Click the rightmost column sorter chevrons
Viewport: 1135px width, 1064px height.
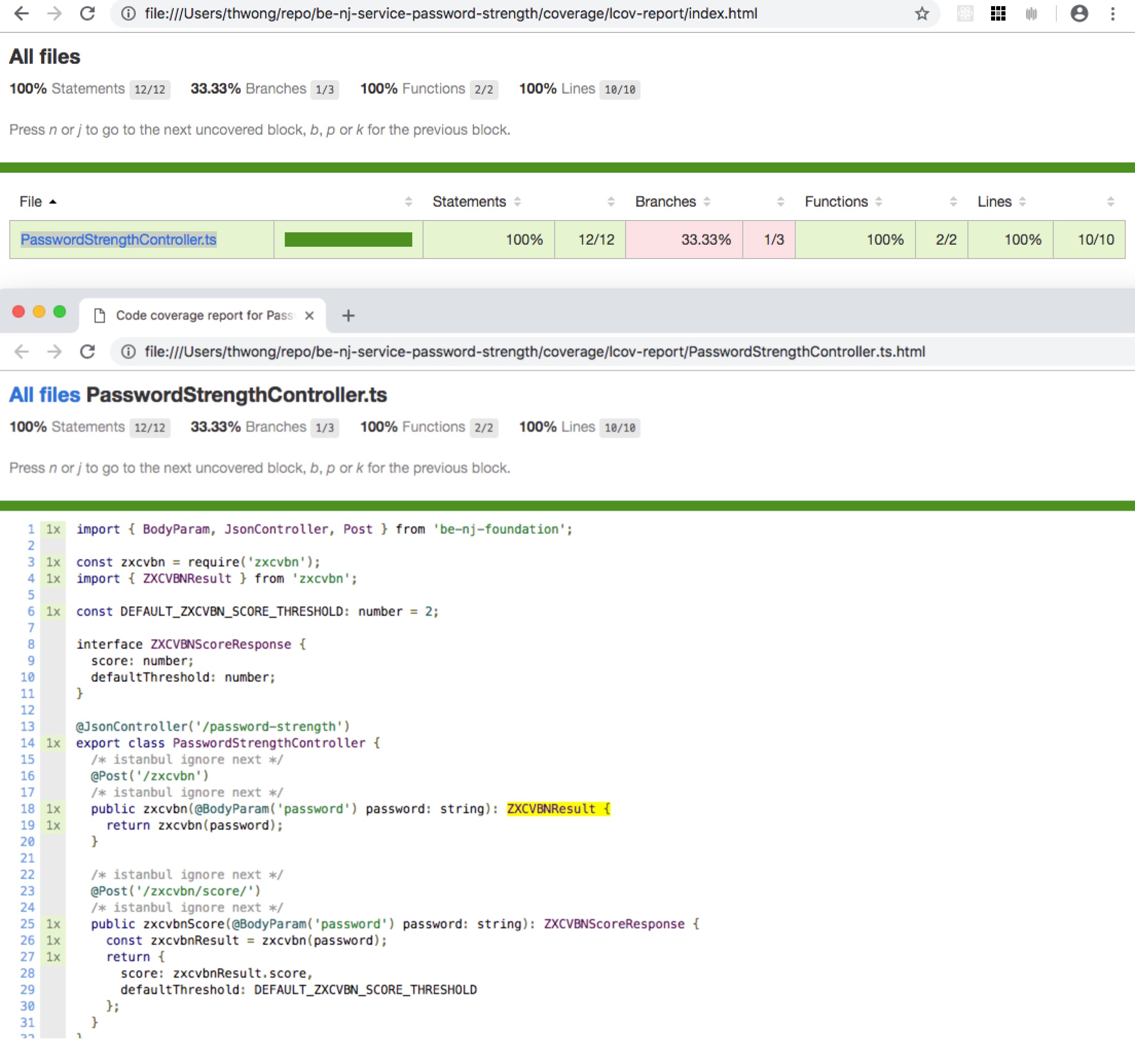point(1110,201)
